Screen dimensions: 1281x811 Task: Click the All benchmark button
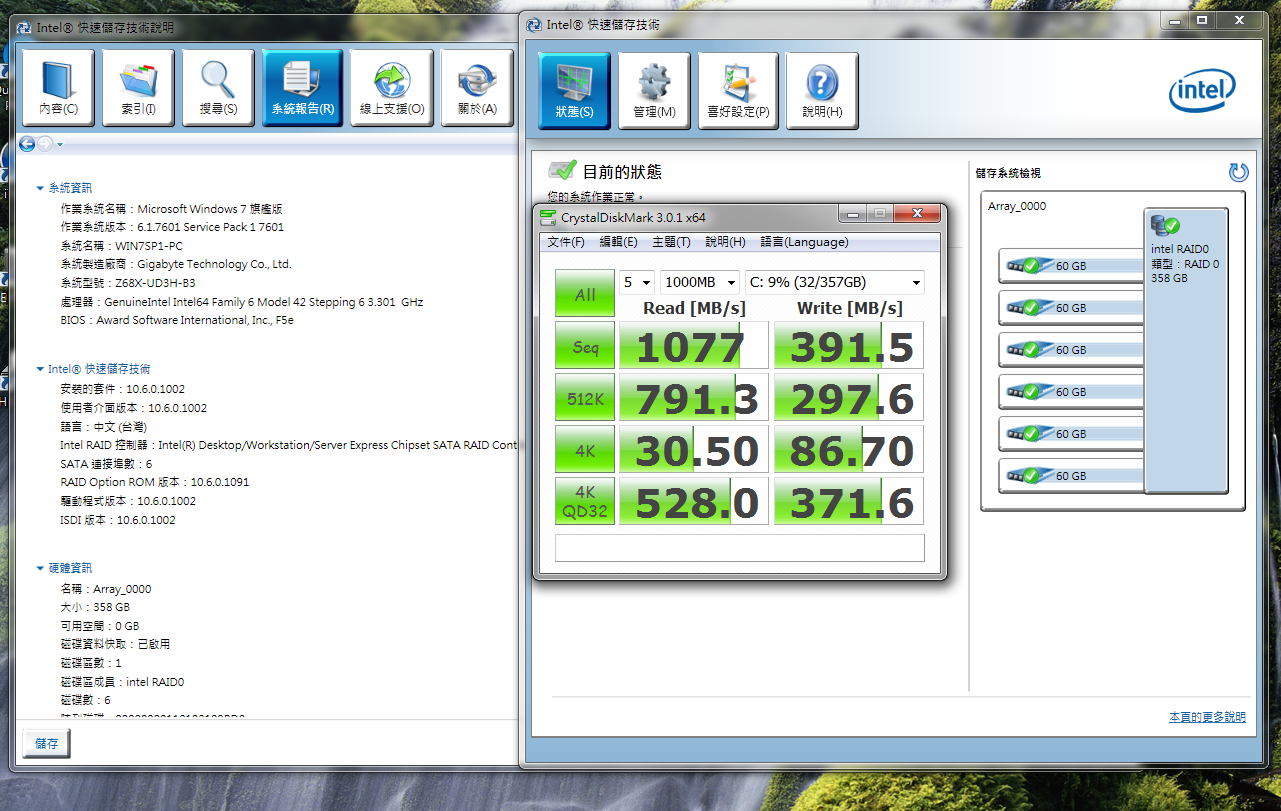[585, 294]
